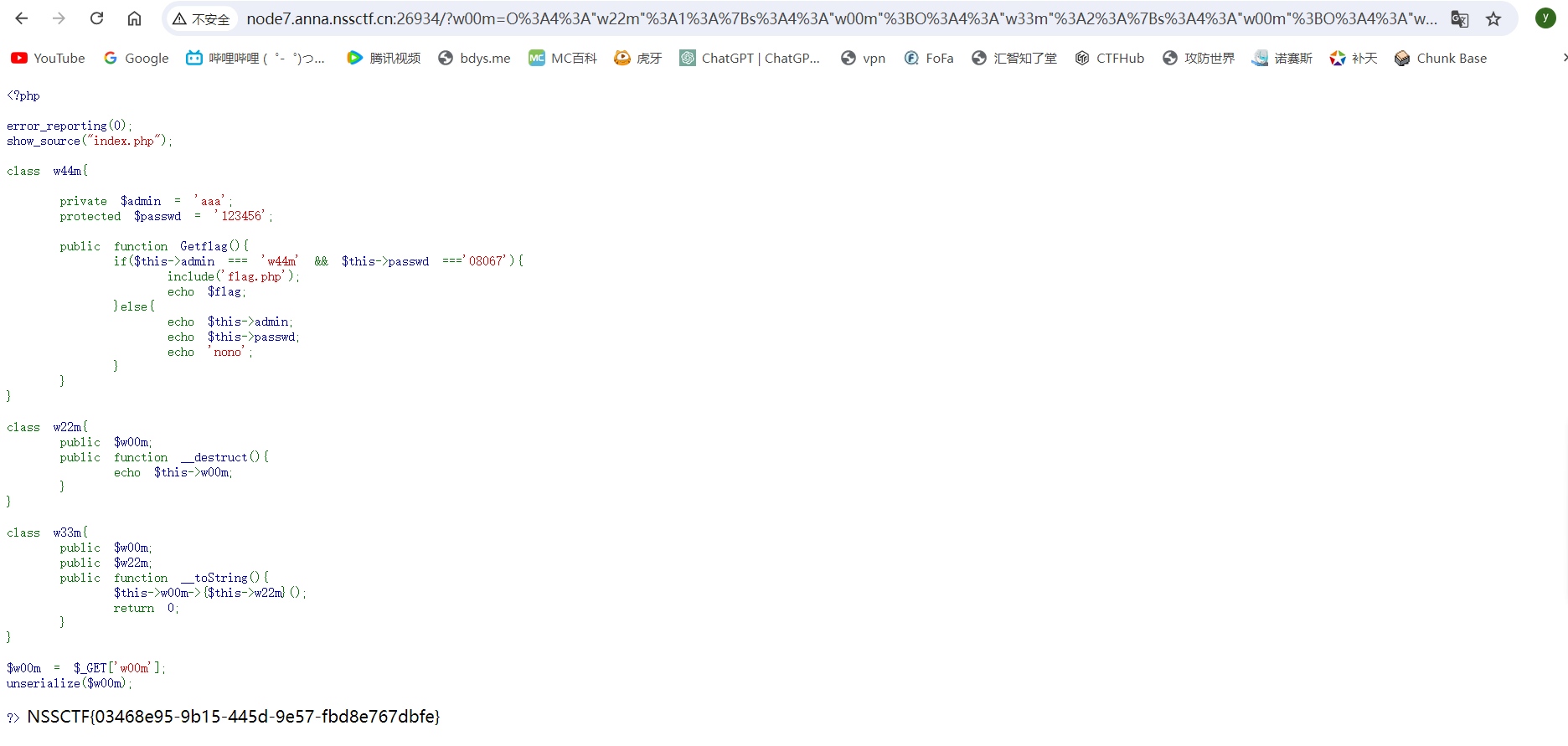Open the YouTube bookmark
The height and width of the screenshot is (746, 1568).
coord(49,58)
